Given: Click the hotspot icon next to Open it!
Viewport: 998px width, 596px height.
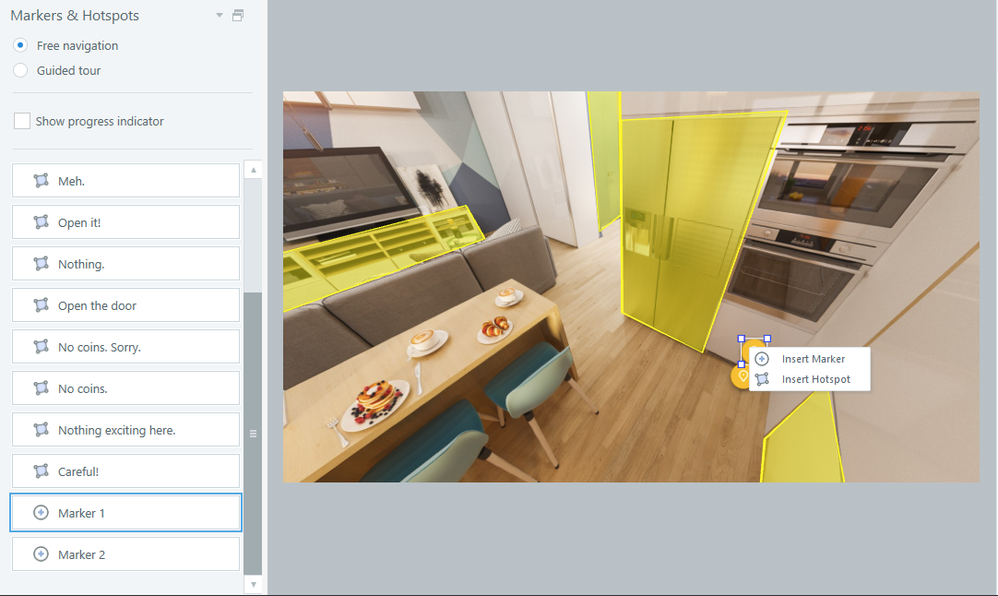Looking at the screenshot, I should pos(41,222).
